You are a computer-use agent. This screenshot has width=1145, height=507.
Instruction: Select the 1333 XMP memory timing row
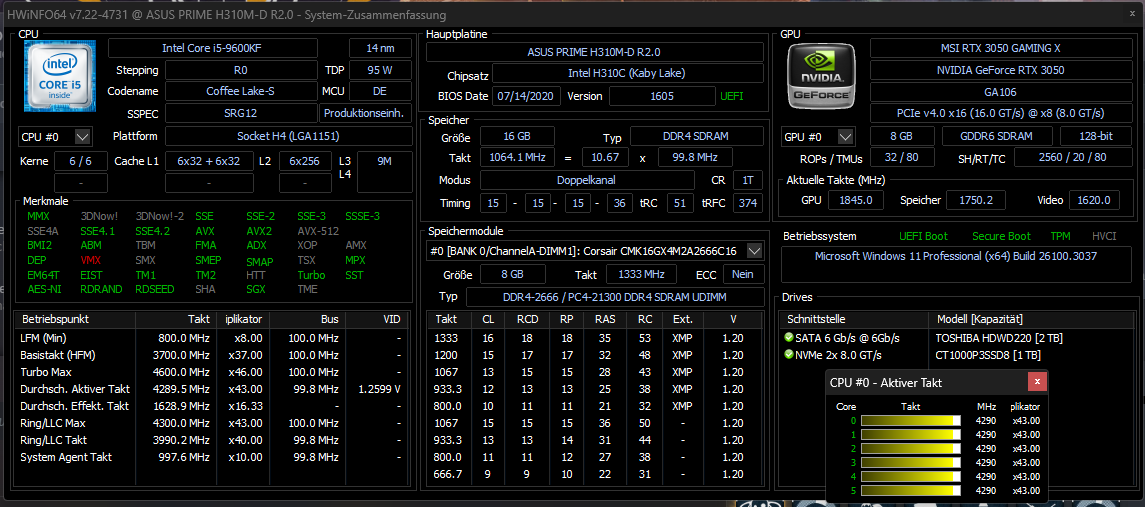(594, 338)
